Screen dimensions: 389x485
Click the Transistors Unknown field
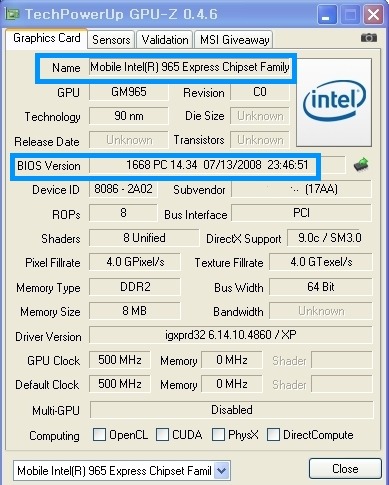point(260,140)
